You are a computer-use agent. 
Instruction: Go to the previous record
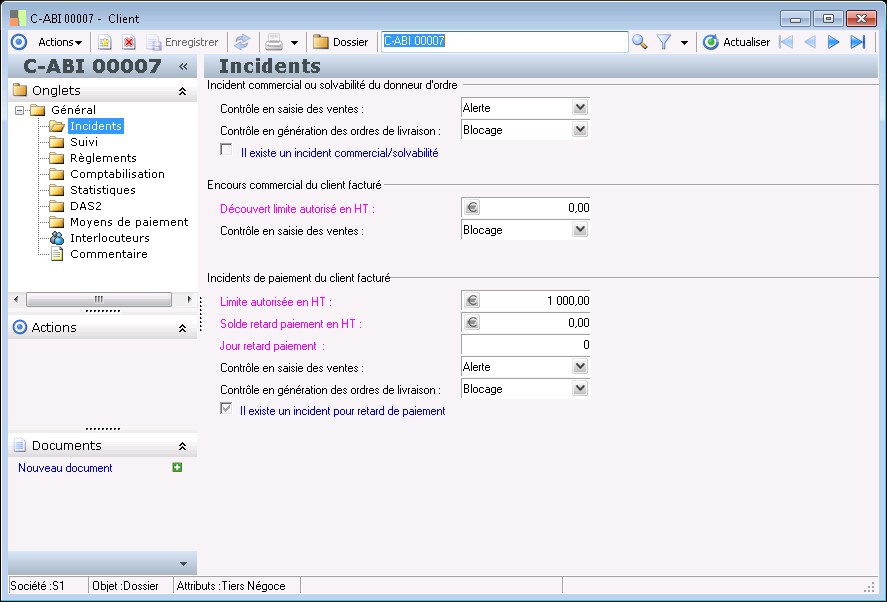pos(810,42)
